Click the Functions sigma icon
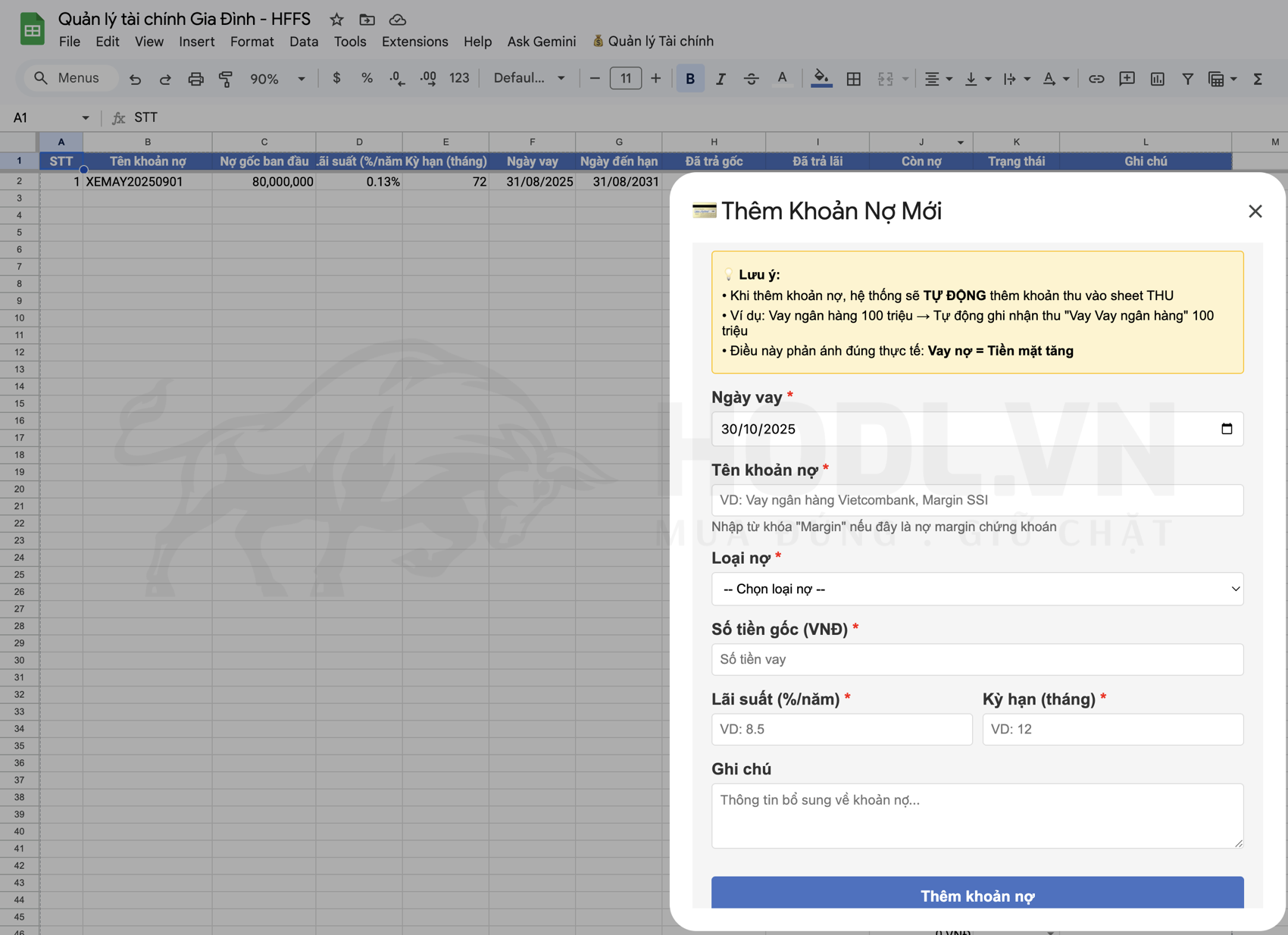This screenshot has width=1288, height=935. (x=1258, y=78)
